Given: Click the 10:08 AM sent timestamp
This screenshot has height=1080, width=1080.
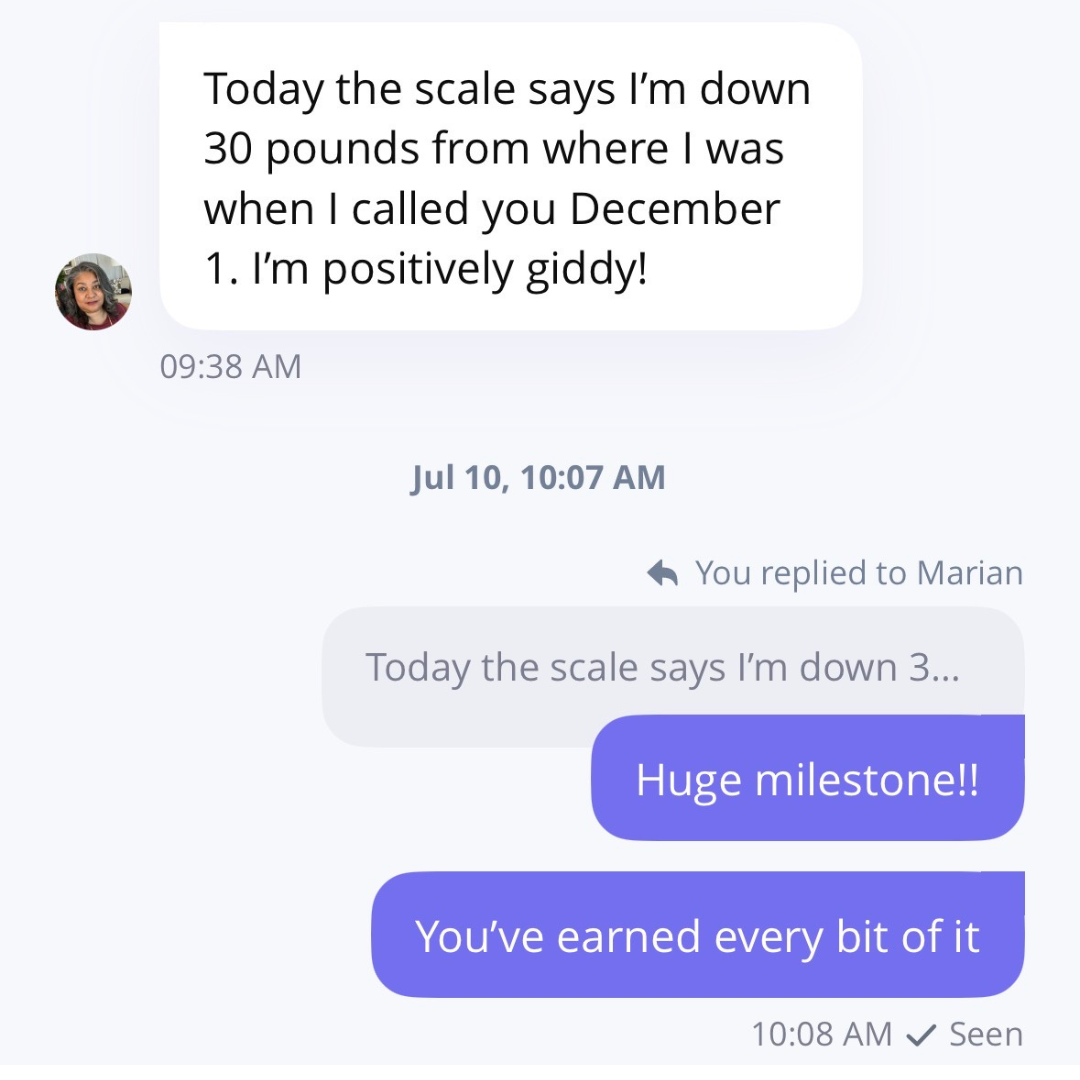Looking at the screenshot, I should [821, 1035].
